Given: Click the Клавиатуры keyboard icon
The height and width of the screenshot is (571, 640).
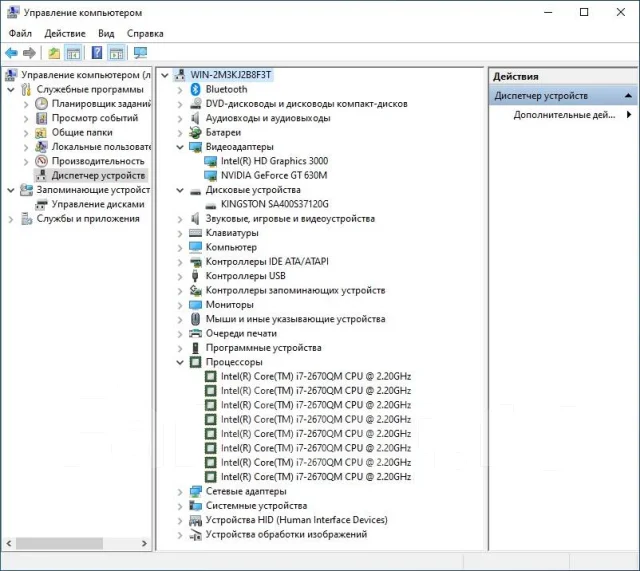Looking at the screenshot, I should [196, 233].
